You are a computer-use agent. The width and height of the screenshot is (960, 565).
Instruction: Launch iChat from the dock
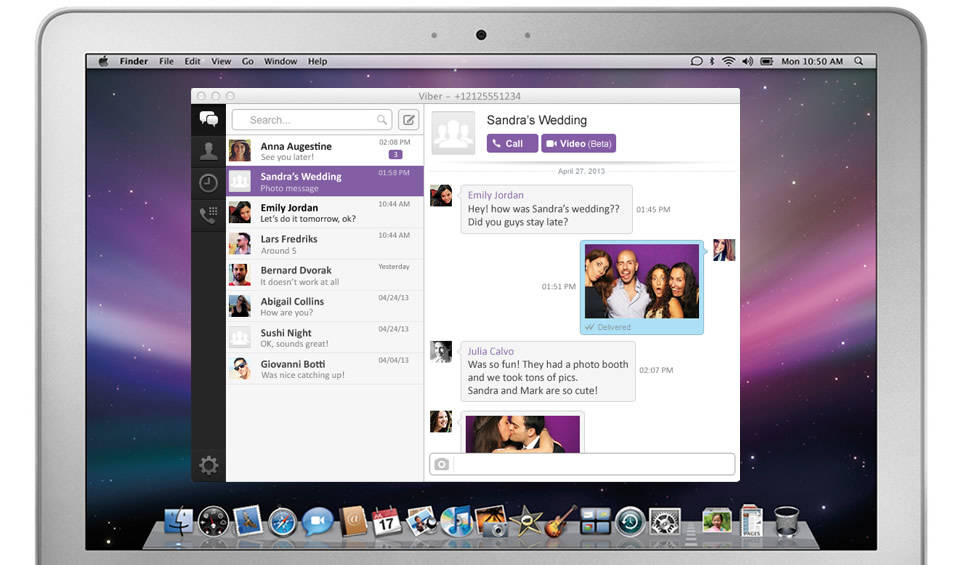[317, 521]
